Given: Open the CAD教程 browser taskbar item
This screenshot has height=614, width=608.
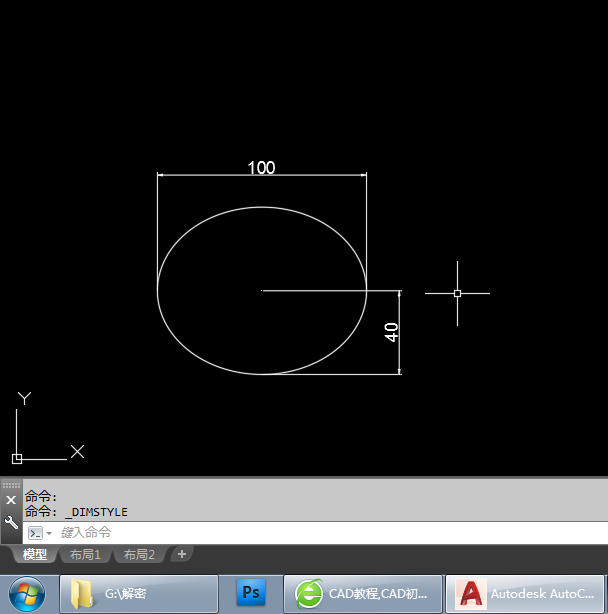Looking at the screenshot, I should pos(363,594).
